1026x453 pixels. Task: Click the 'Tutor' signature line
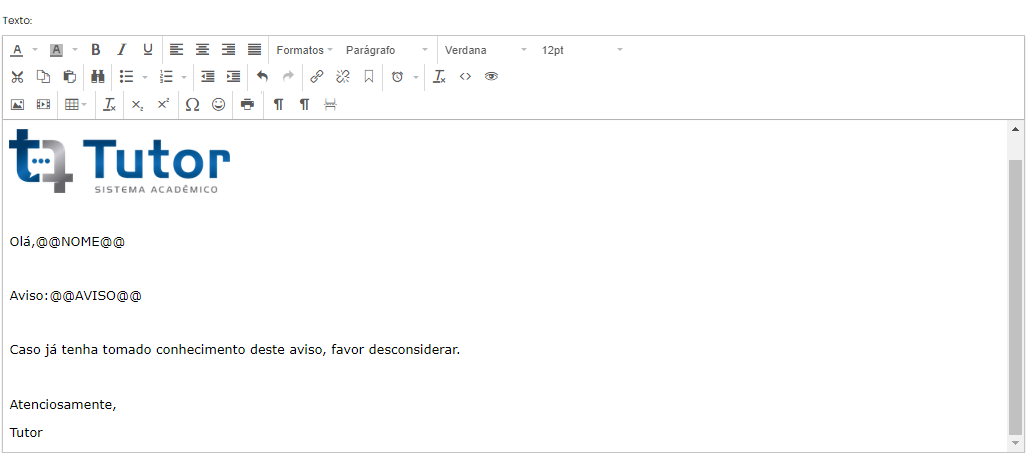tap(26, 433)
